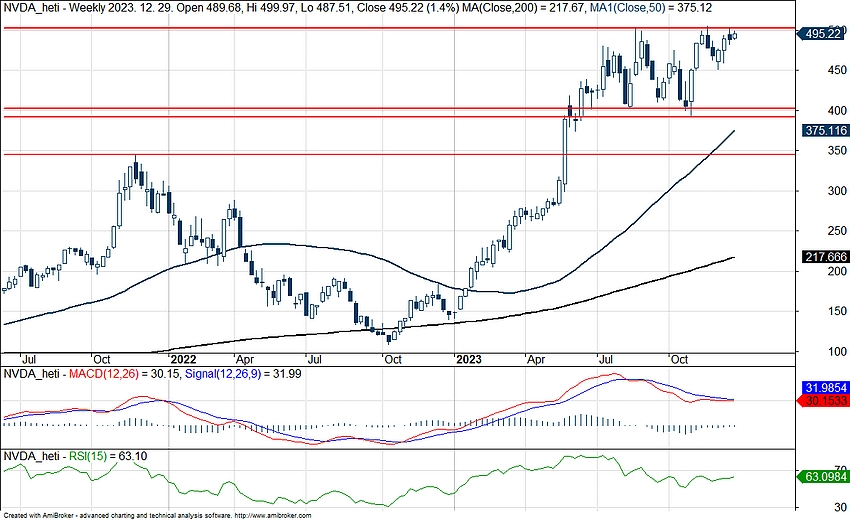Click the AmiBroker credit link at bottom
This screenshot has width=850, height=520.
(x=157, y=516)
